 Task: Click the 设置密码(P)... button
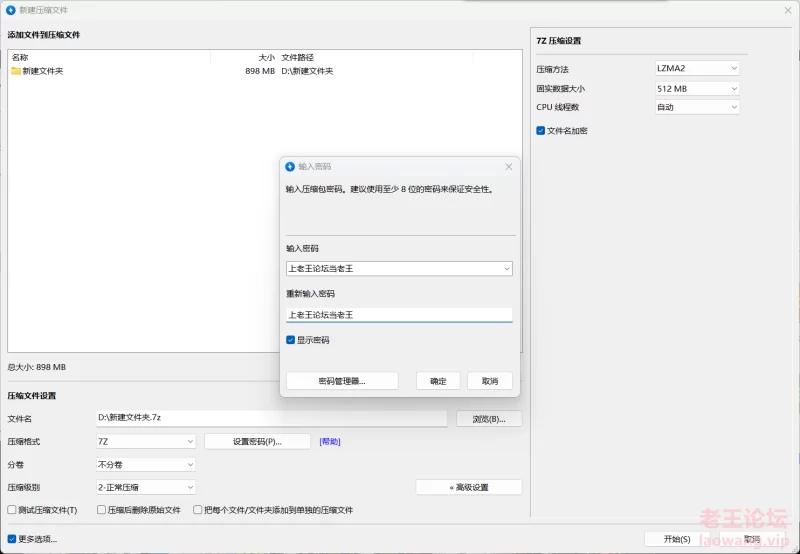[257, 441]
